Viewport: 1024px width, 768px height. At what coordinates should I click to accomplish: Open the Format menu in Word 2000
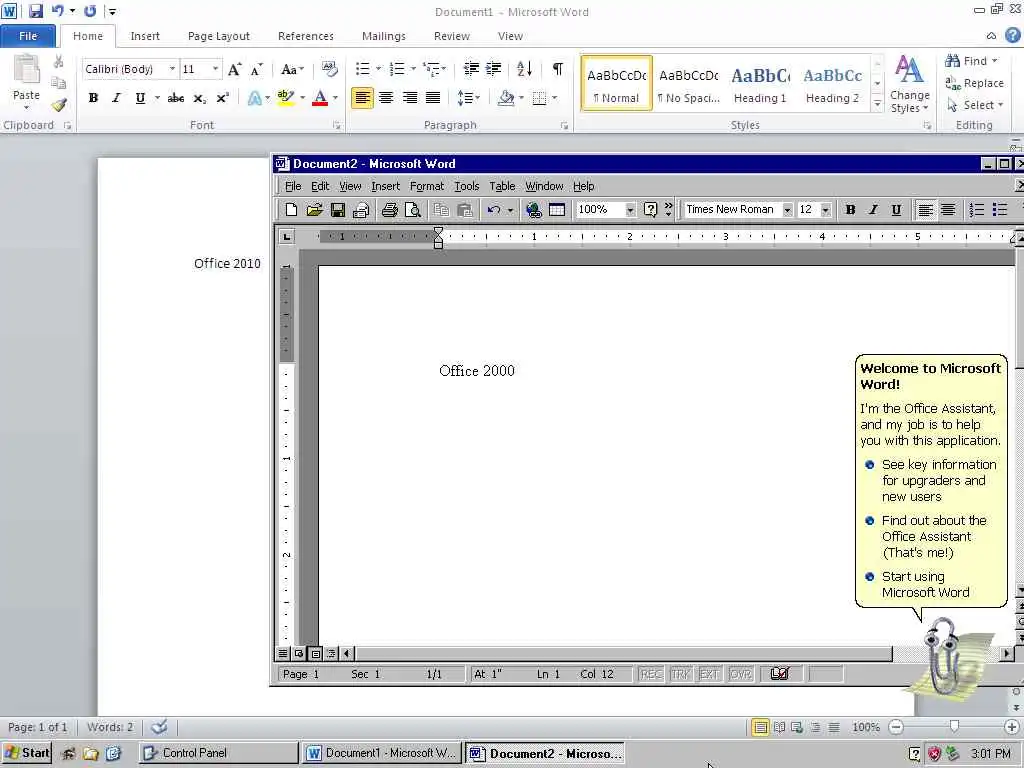[426, 186]
